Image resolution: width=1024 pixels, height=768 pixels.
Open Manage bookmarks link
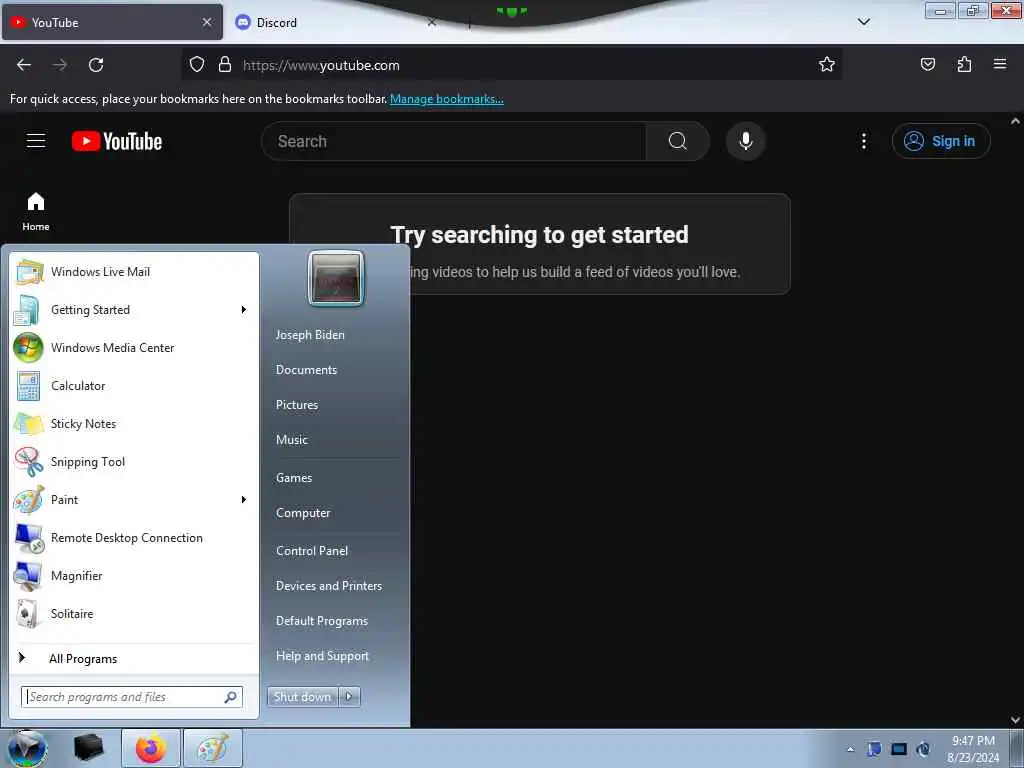pos(447,99)
